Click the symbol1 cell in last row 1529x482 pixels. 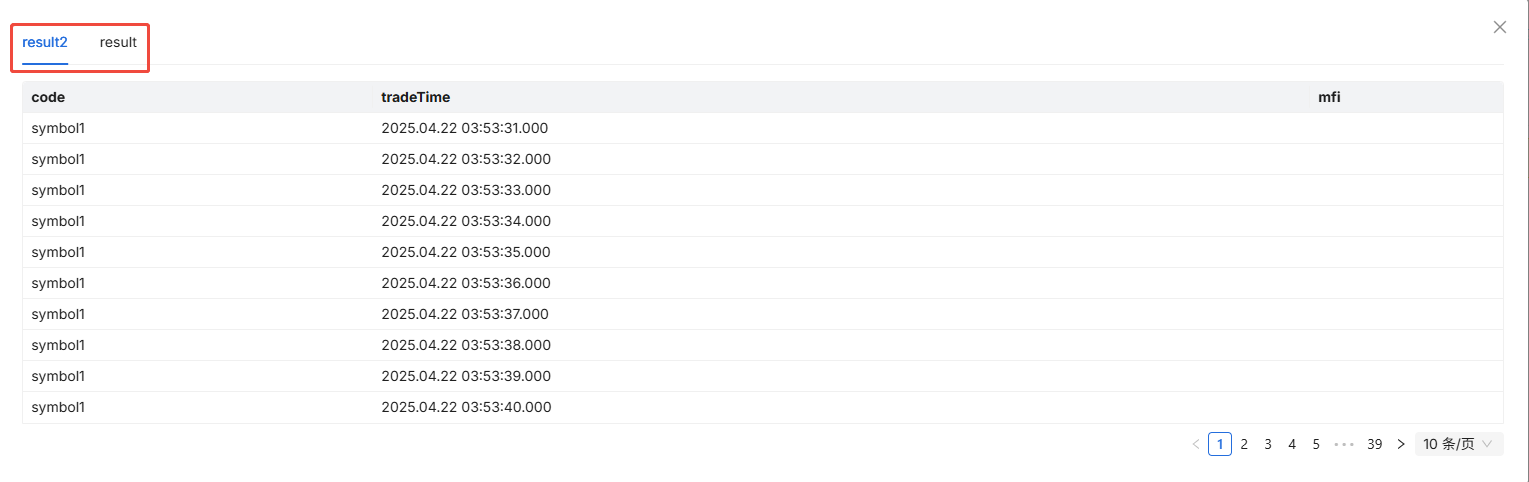(x=58, y=407)
